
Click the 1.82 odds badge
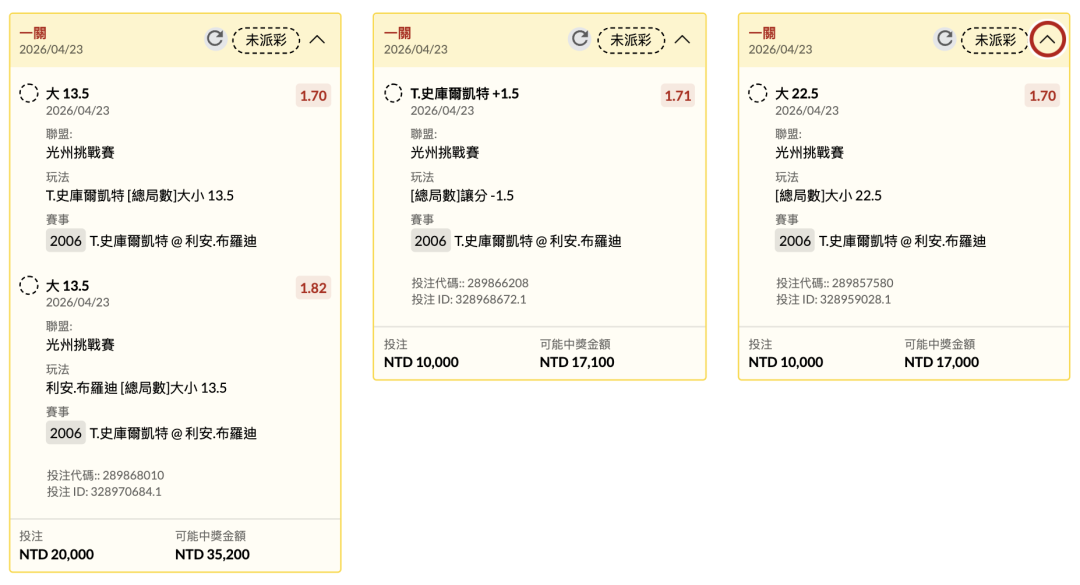click(x=313, y=288)
